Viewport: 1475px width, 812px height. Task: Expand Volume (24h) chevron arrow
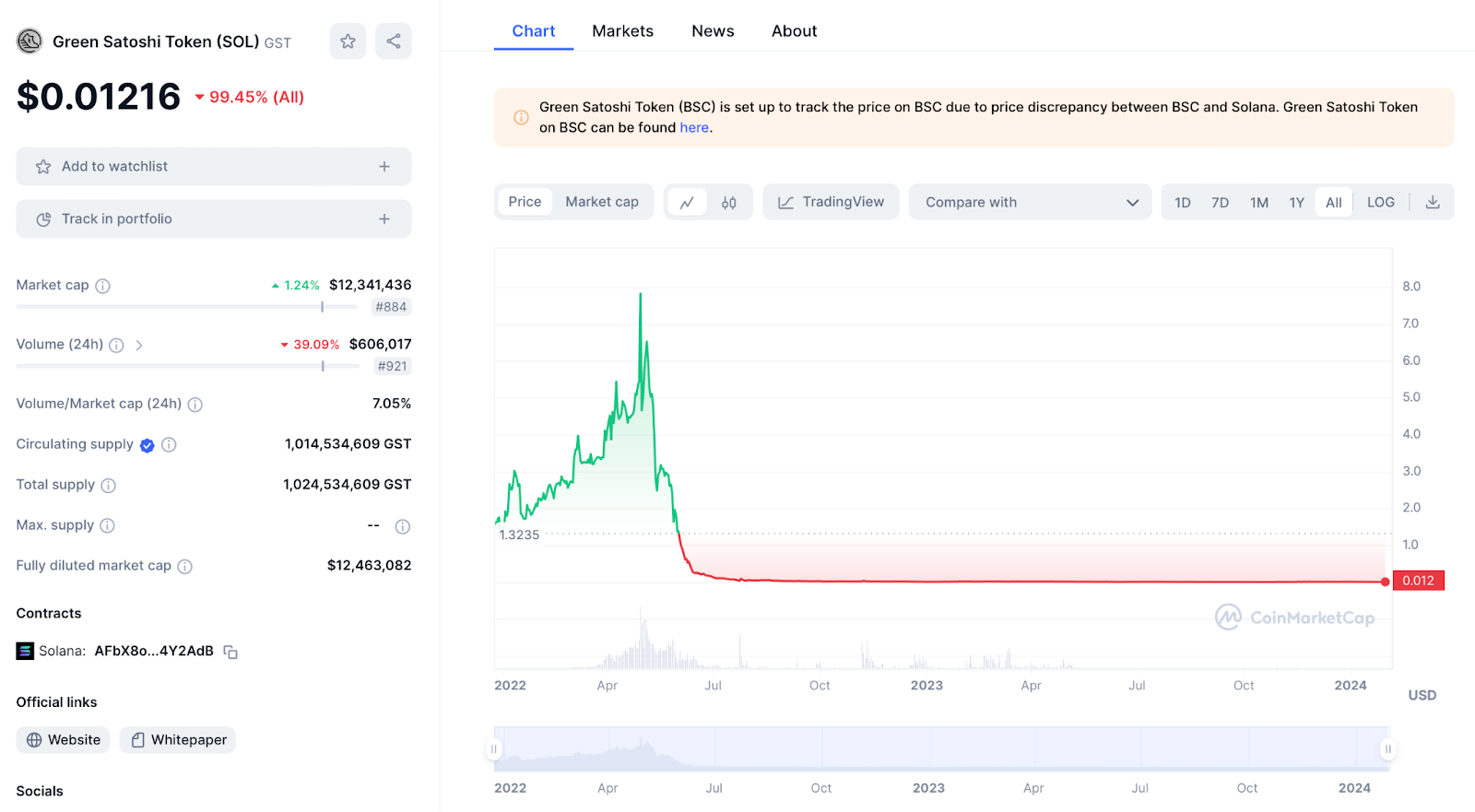coord(139,345)
